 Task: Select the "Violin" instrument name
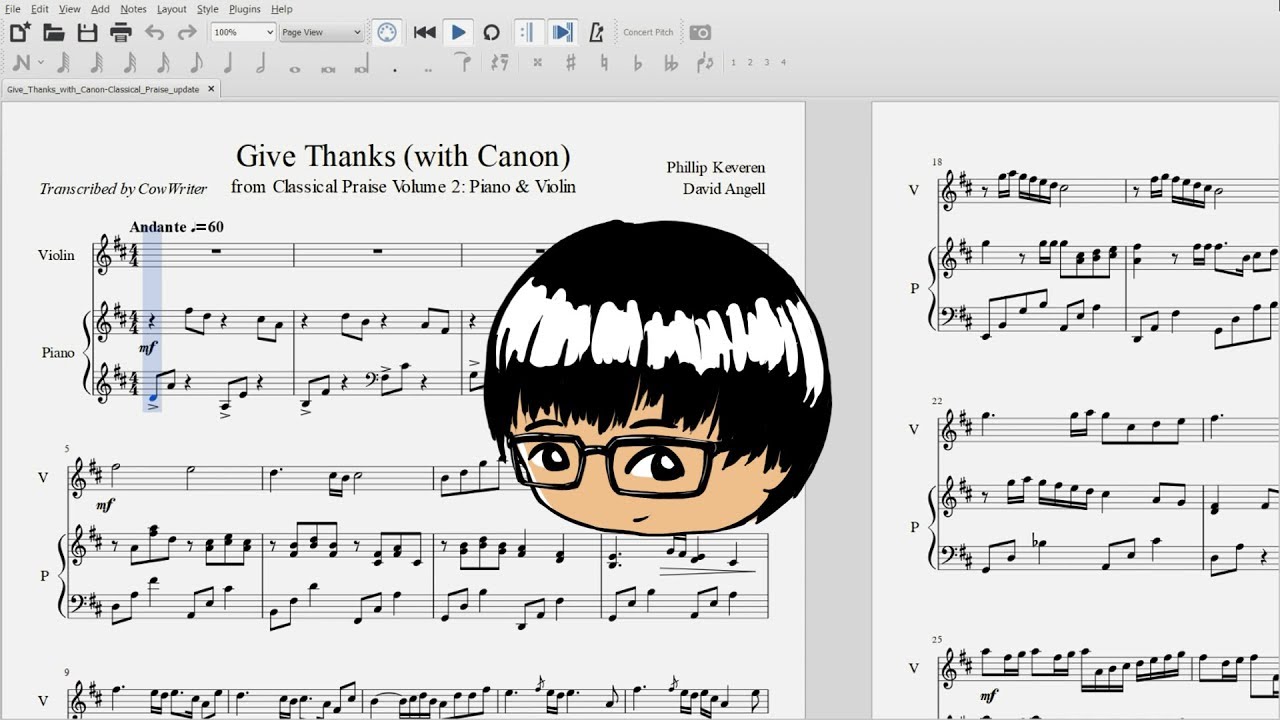tap(56, 255)
